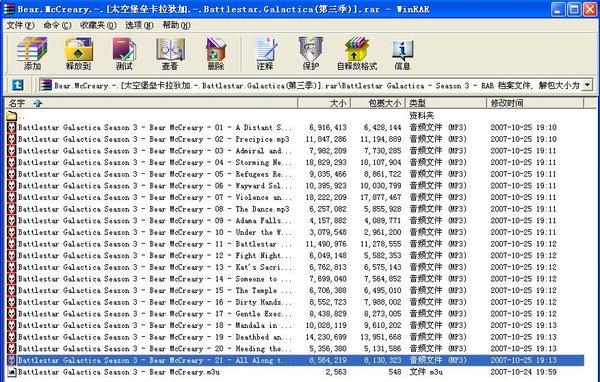The height and width of the screenshot is (382, 600).
Task: Click MP3 icon of track 16 Dirty Hands
Action: pyautogui.click(x=11, y=302)
